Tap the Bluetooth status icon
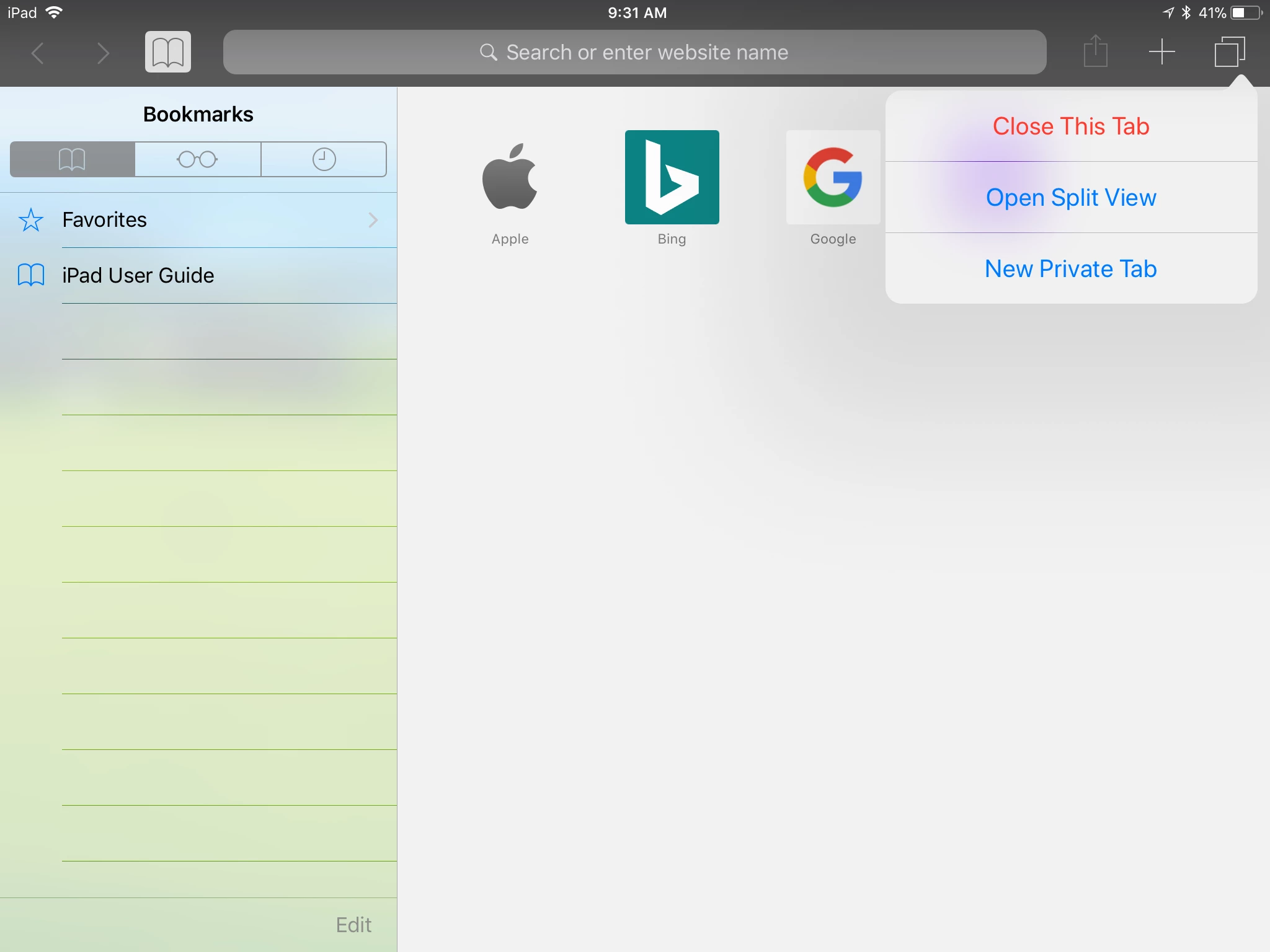Viewport: 1270px width, 952px height. pyautogui.click(x=1186, y=12)
